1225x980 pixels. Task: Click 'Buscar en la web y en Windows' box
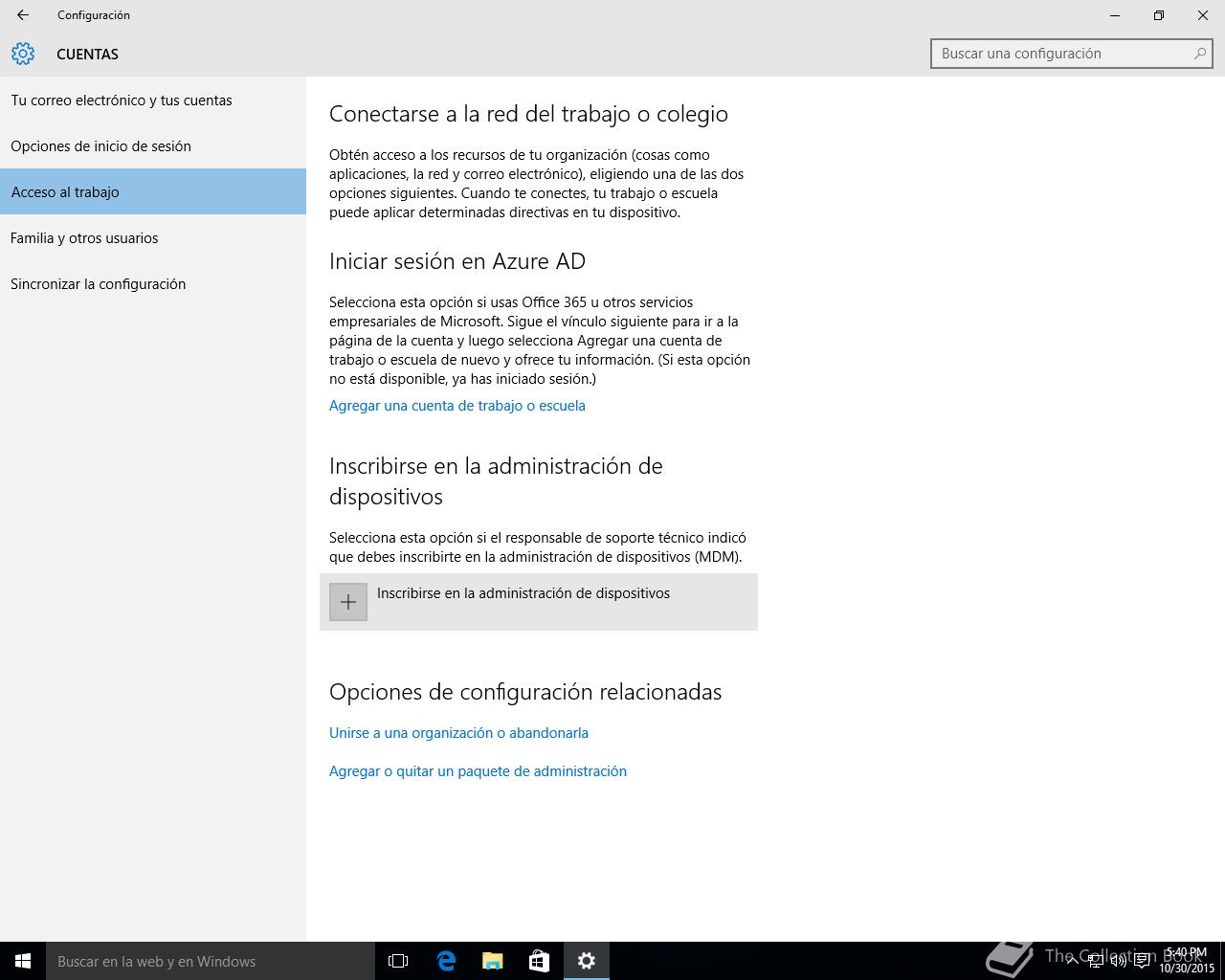pyautogui.click(x=211, y=961)
